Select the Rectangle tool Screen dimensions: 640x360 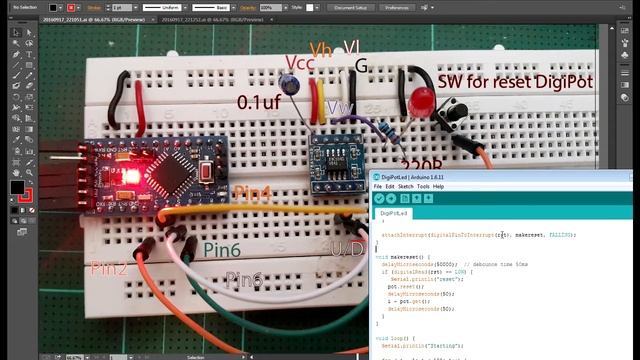(29, 65)
